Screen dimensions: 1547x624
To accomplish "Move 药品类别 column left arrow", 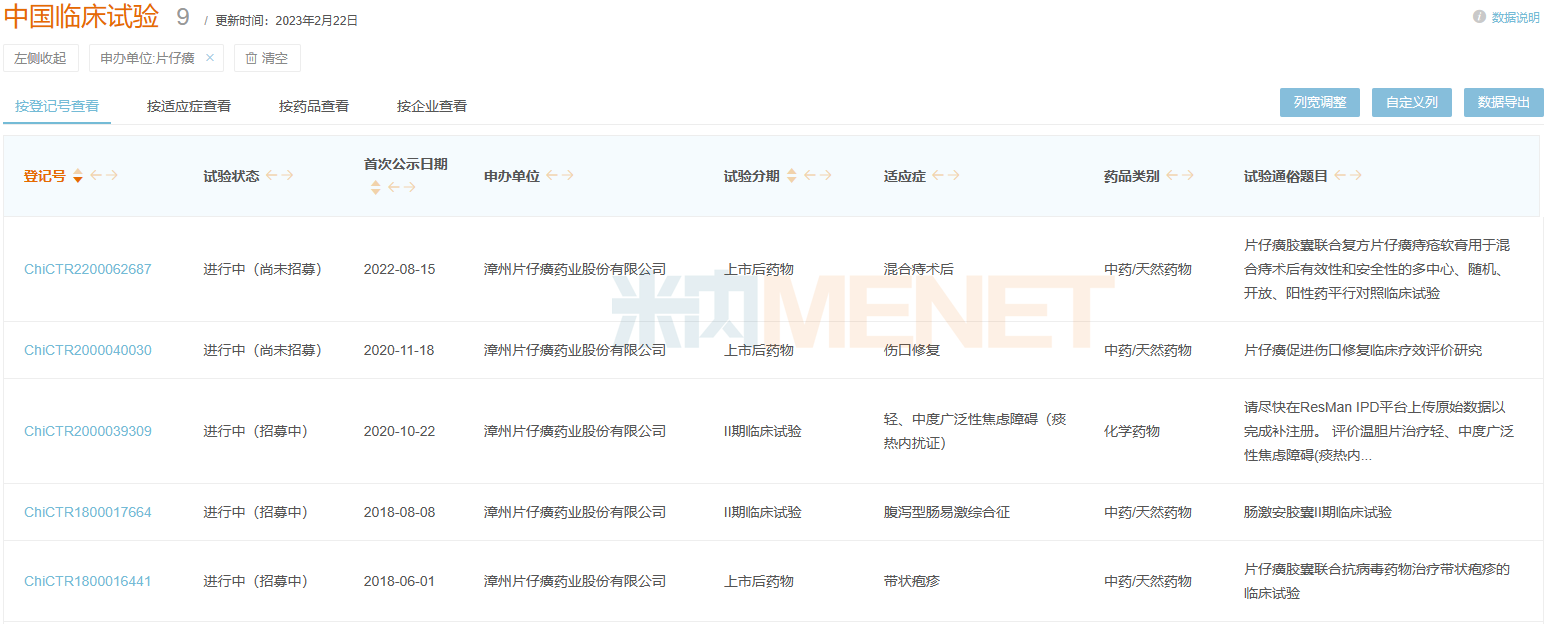I will click(1172, 176).
